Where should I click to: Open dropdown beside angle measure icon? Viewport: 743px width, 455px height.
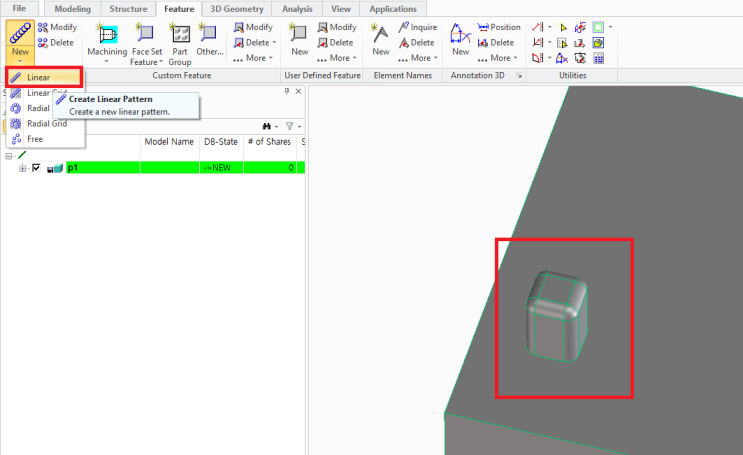tap(550, 43)
